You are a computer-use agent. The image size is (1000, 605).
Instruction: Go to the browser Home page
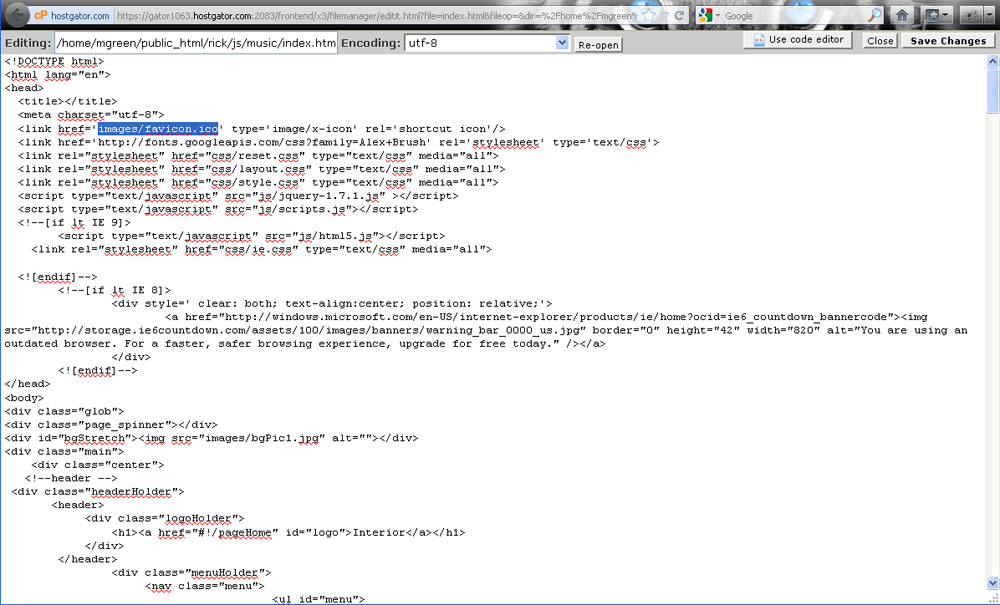[x=902, y=15]
